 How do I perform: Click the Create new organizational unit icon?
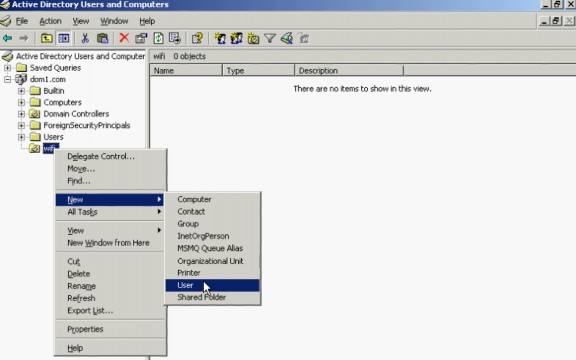(253, 38)
